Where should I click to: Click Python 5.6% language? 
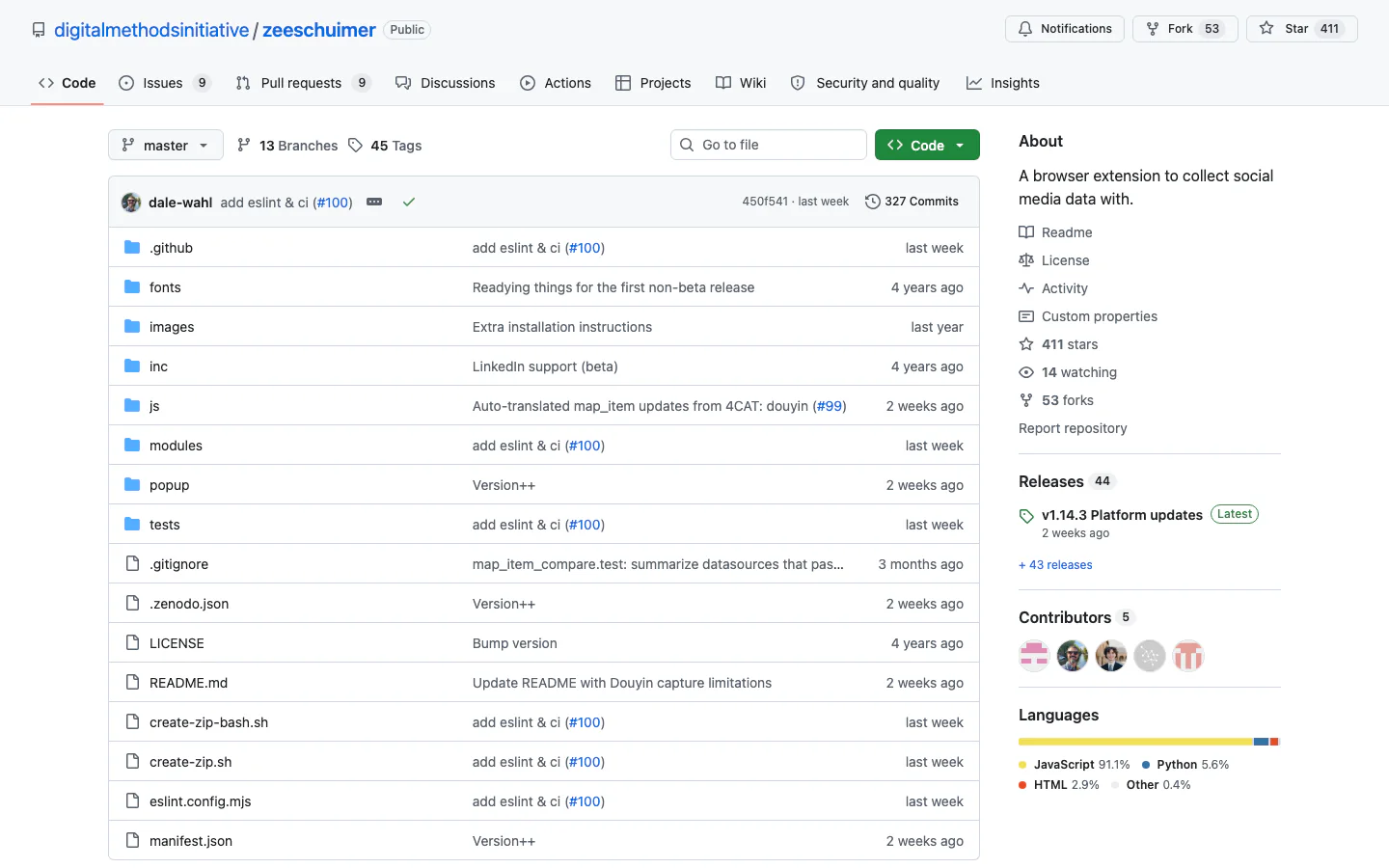[1185, 765]
